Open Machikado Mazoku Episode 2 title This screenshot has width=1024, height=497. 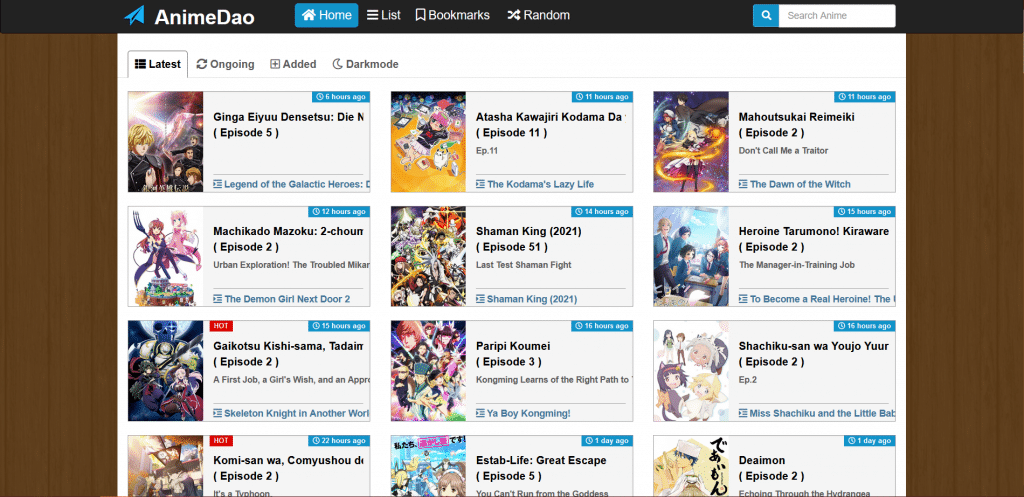tap(288, 239)
